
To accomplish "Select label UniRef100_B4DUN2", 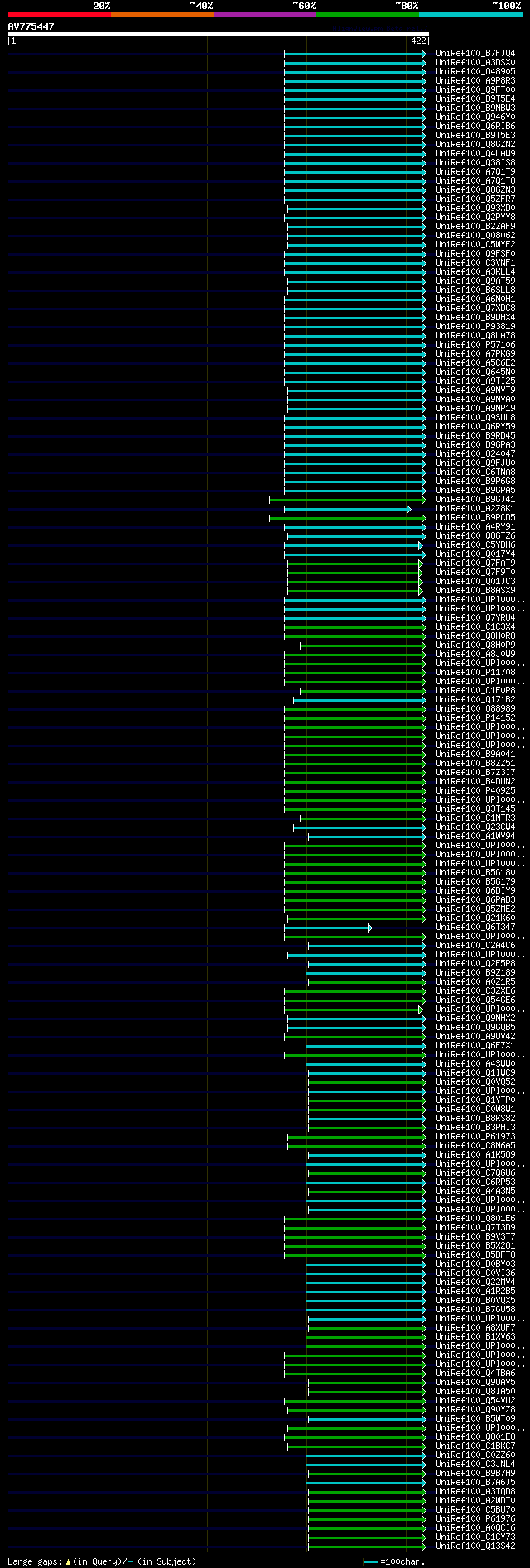I will pos(475,782).
